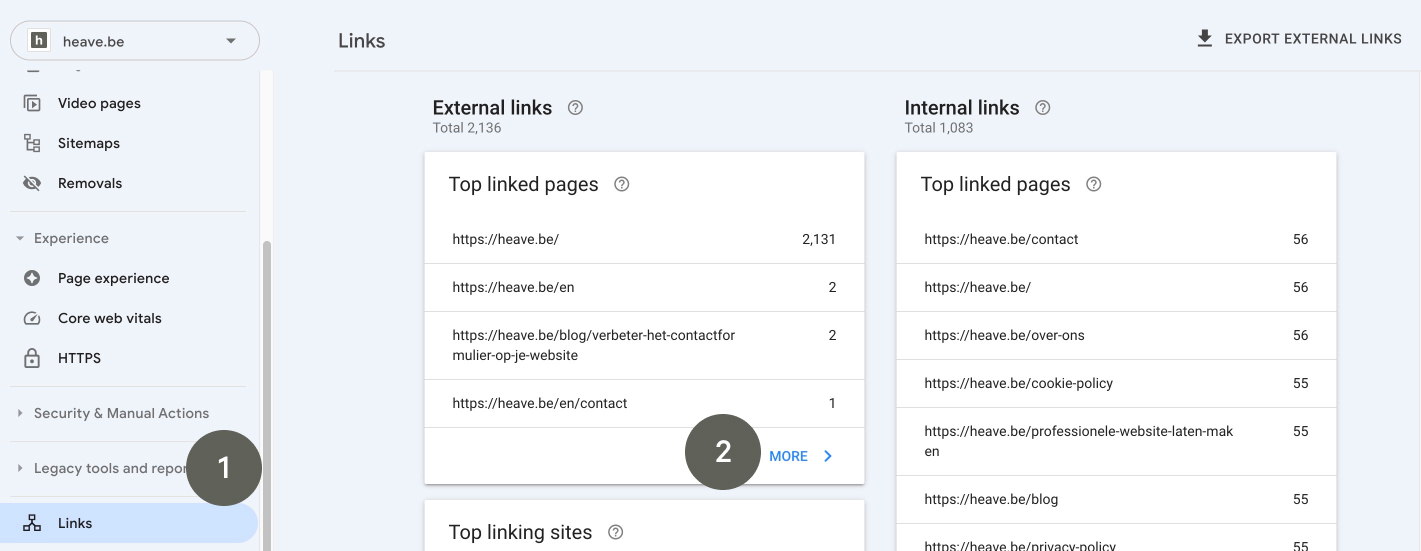Click the Page experience icon
The width and height of the screenshot is (1421, 551).
(x=32, y=278)
